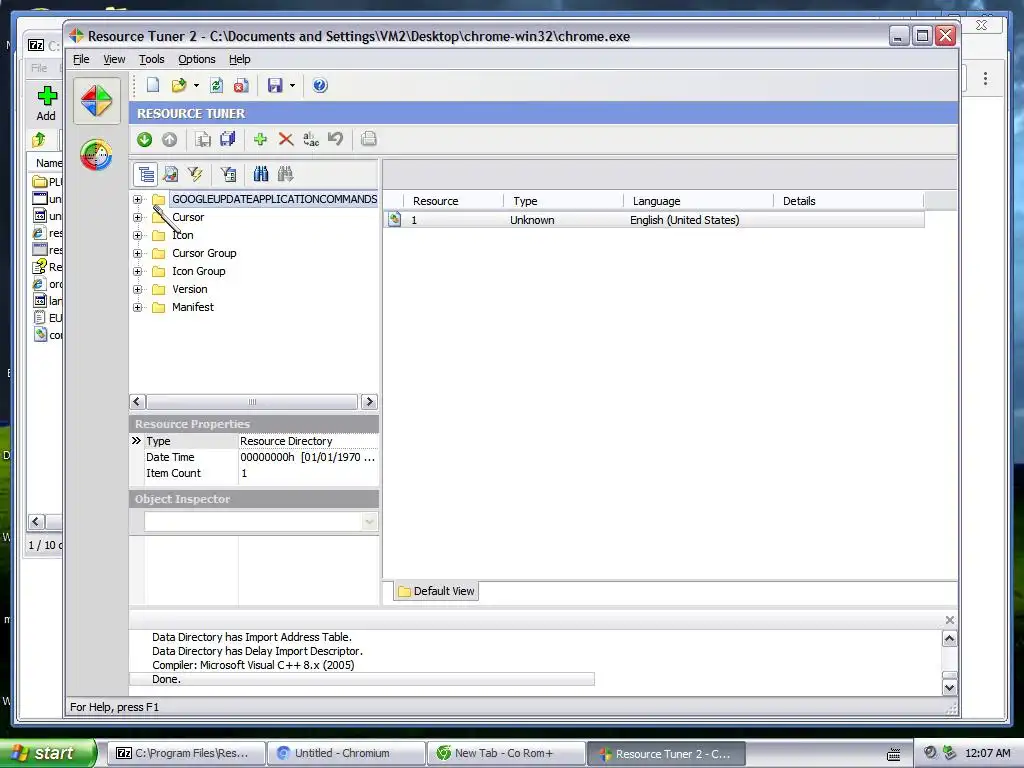This screenshot has height=768, width=1024.
Task: Open the Options menu
Action: coord(197,59)
